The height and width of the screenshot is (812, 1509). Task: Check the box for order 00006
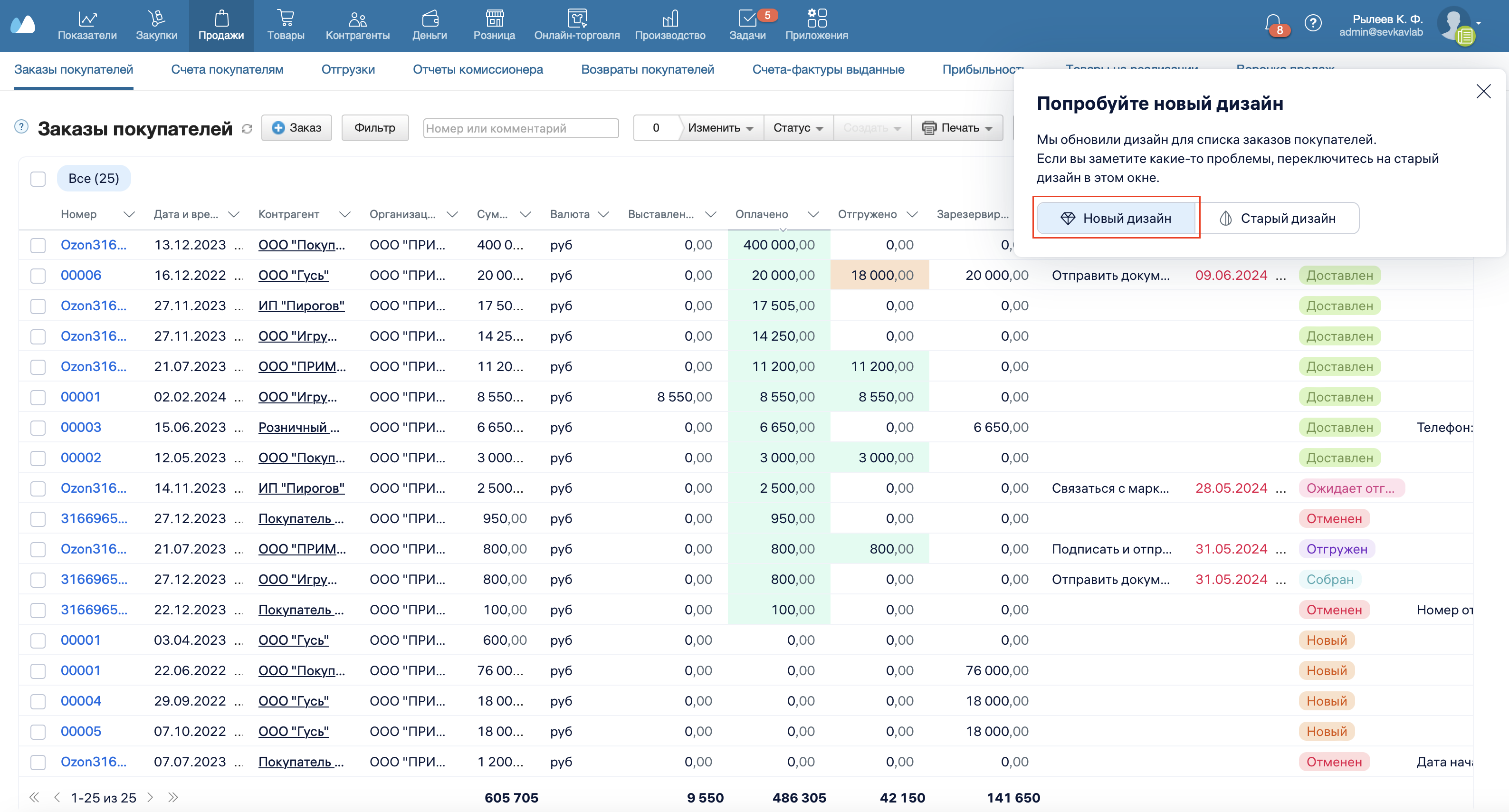[38, 276]
